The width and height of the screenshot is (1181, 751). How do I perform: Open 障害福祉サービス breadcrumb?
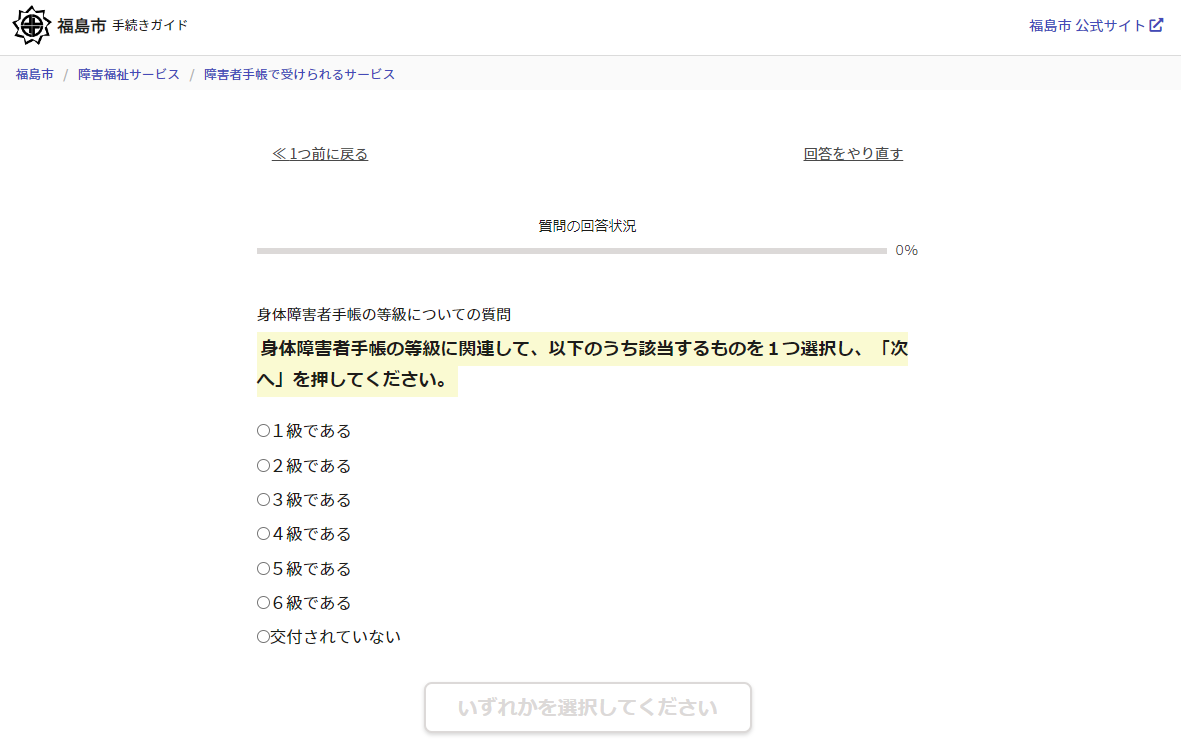pyautogui.click(x=129, y=74)
